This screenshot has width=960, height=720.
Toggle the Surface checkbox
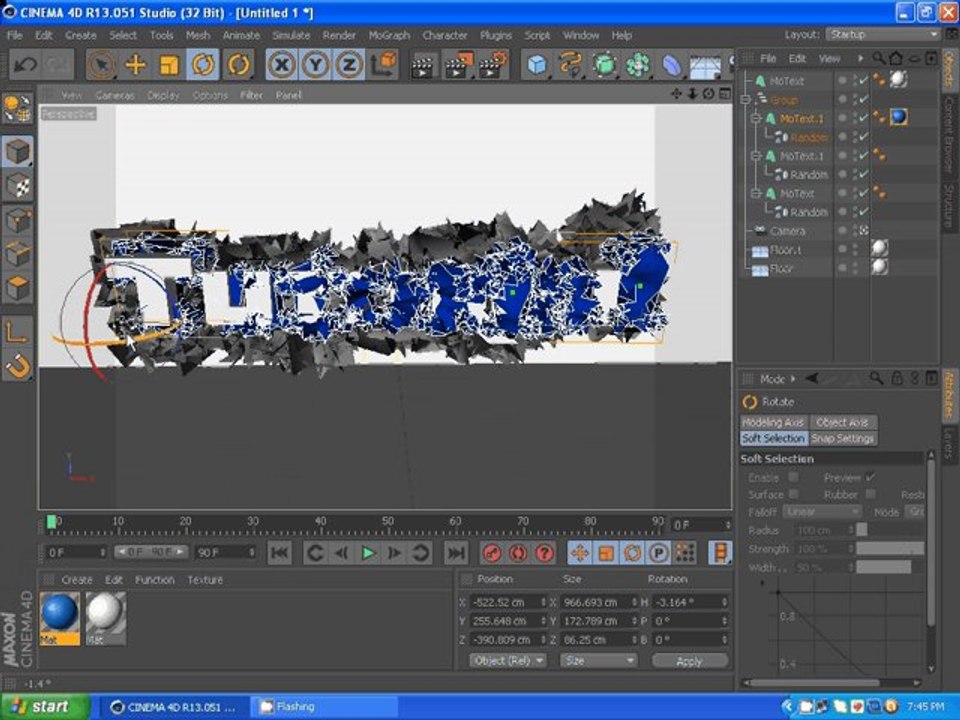click(x=793, y=493)
